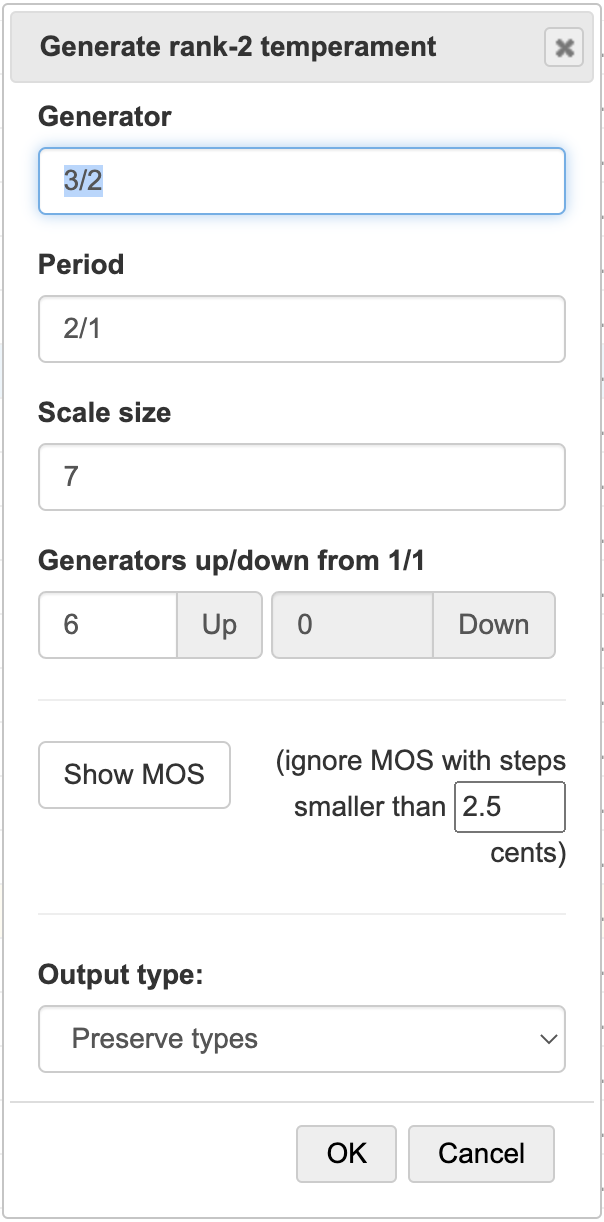Click the Show MOS button

pyautogui.click(x=134, y=774)
